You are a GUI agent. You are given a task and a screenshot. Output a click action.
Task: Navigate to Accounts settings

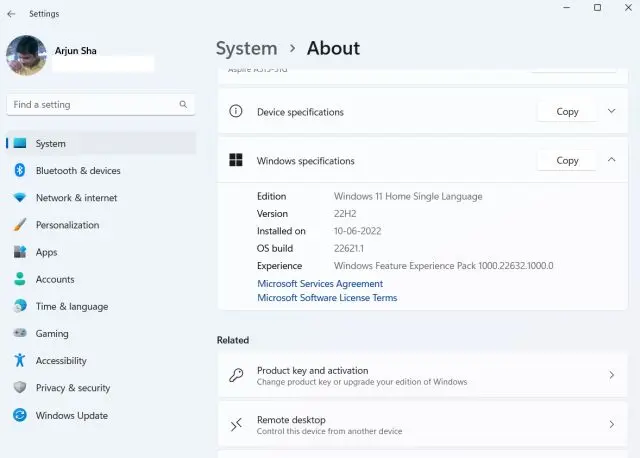101,279
